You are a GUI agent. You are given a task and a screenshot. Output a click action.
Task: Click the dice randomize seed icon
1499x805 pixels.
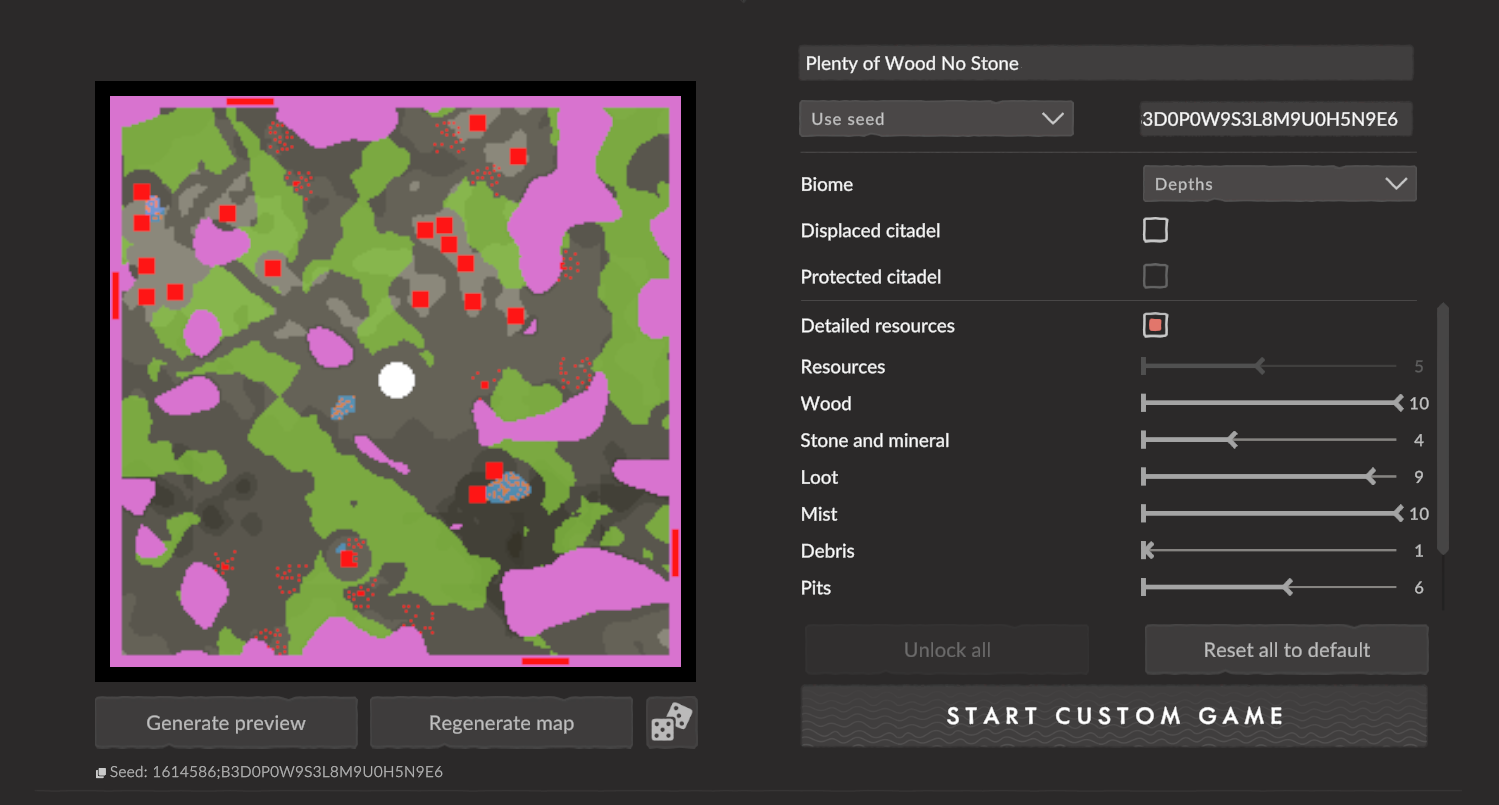(x=671, y=722)
